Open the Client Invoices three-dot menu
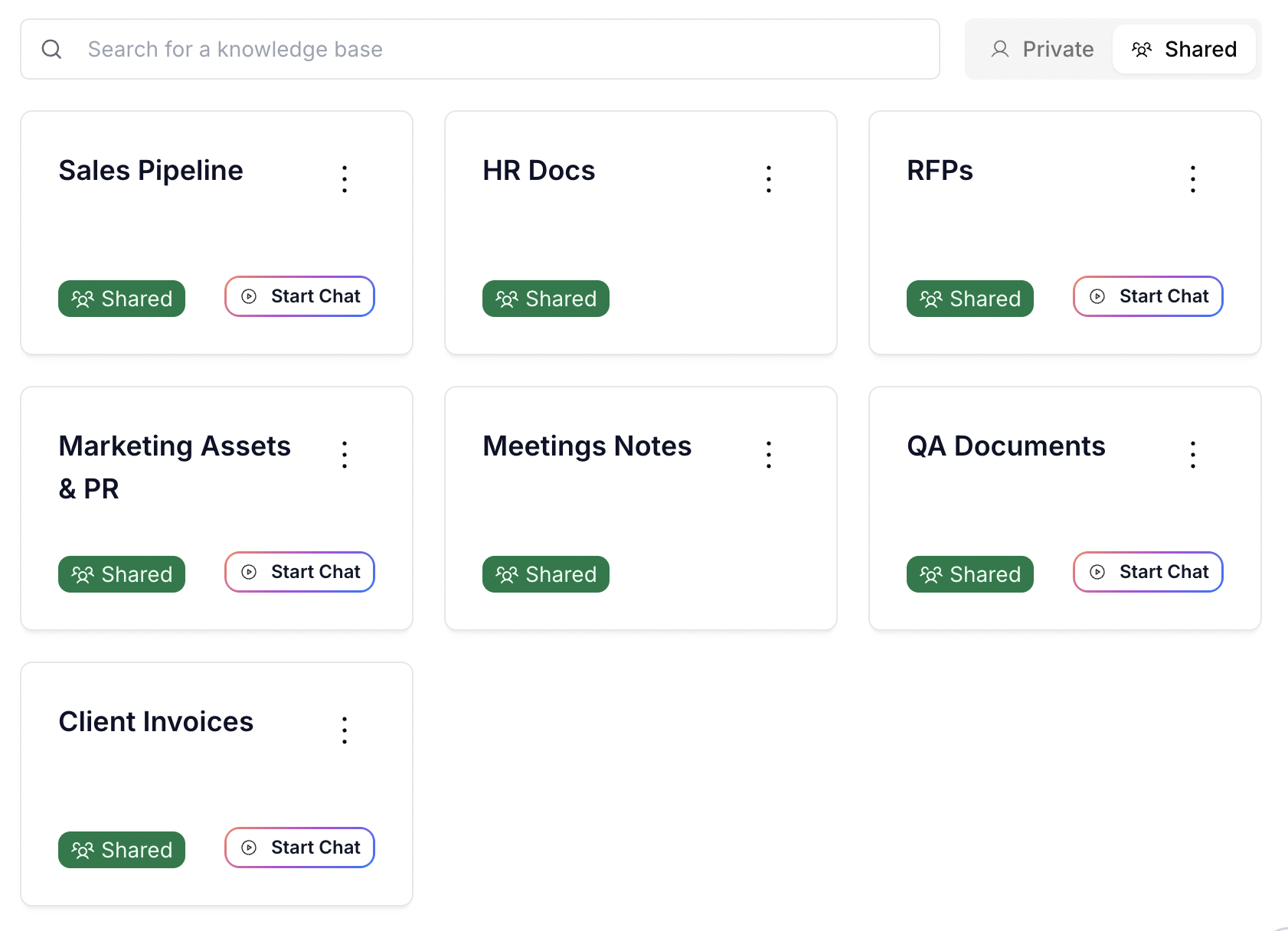The width and height of the screenshot is (1288, 931). click(x=345, y=730)
